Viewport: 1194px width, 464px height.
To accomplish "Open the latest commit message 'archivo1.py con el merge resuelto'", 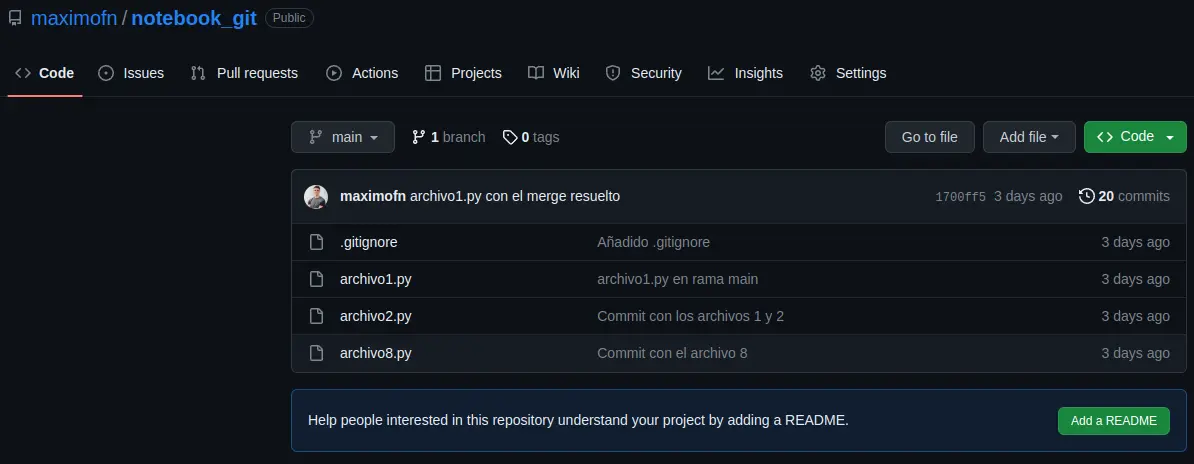I will (x=515, y=197).
